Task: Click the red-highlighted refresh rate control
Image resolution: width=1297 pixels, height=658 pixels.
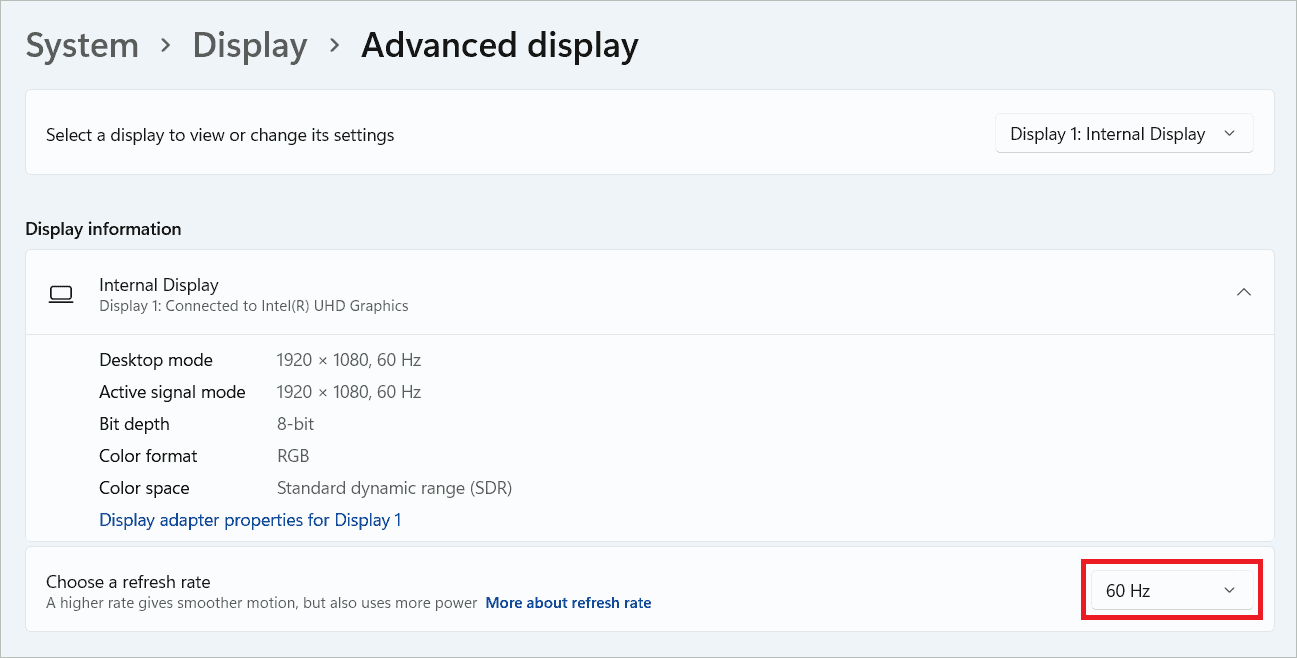Action: [x=1170, y=590]
